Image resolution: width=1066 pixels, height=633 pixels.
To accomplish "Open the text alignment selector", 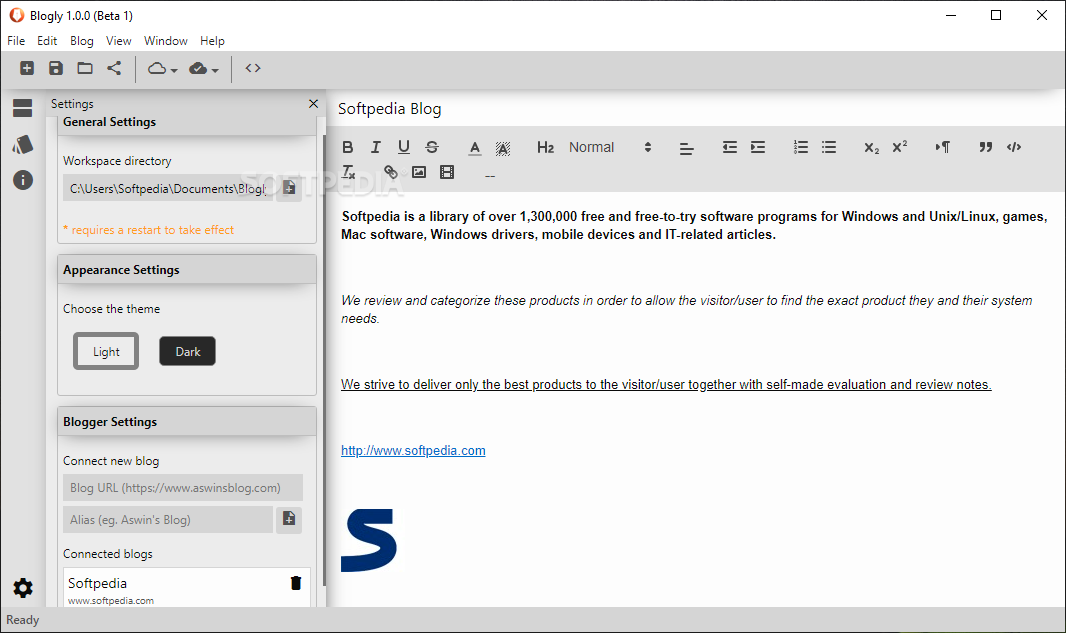I will [687, 148].
